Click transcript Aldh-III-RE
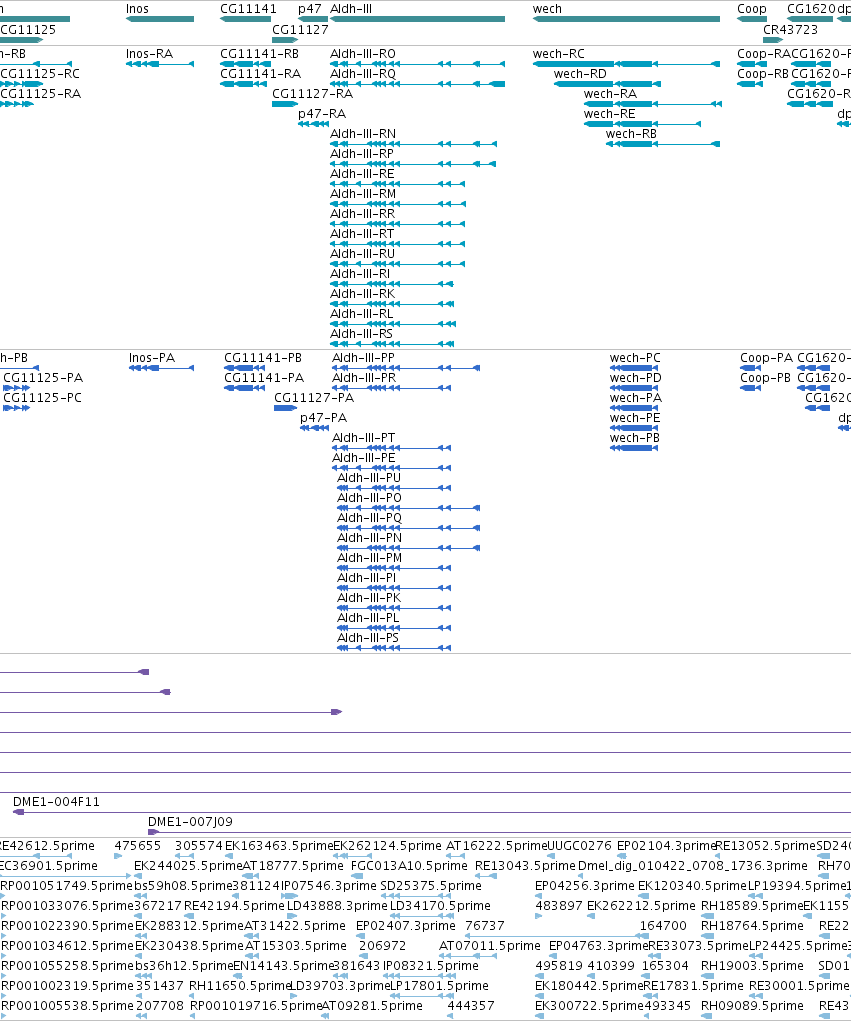This screenshot has width=851, height=1021. [362, 174]
